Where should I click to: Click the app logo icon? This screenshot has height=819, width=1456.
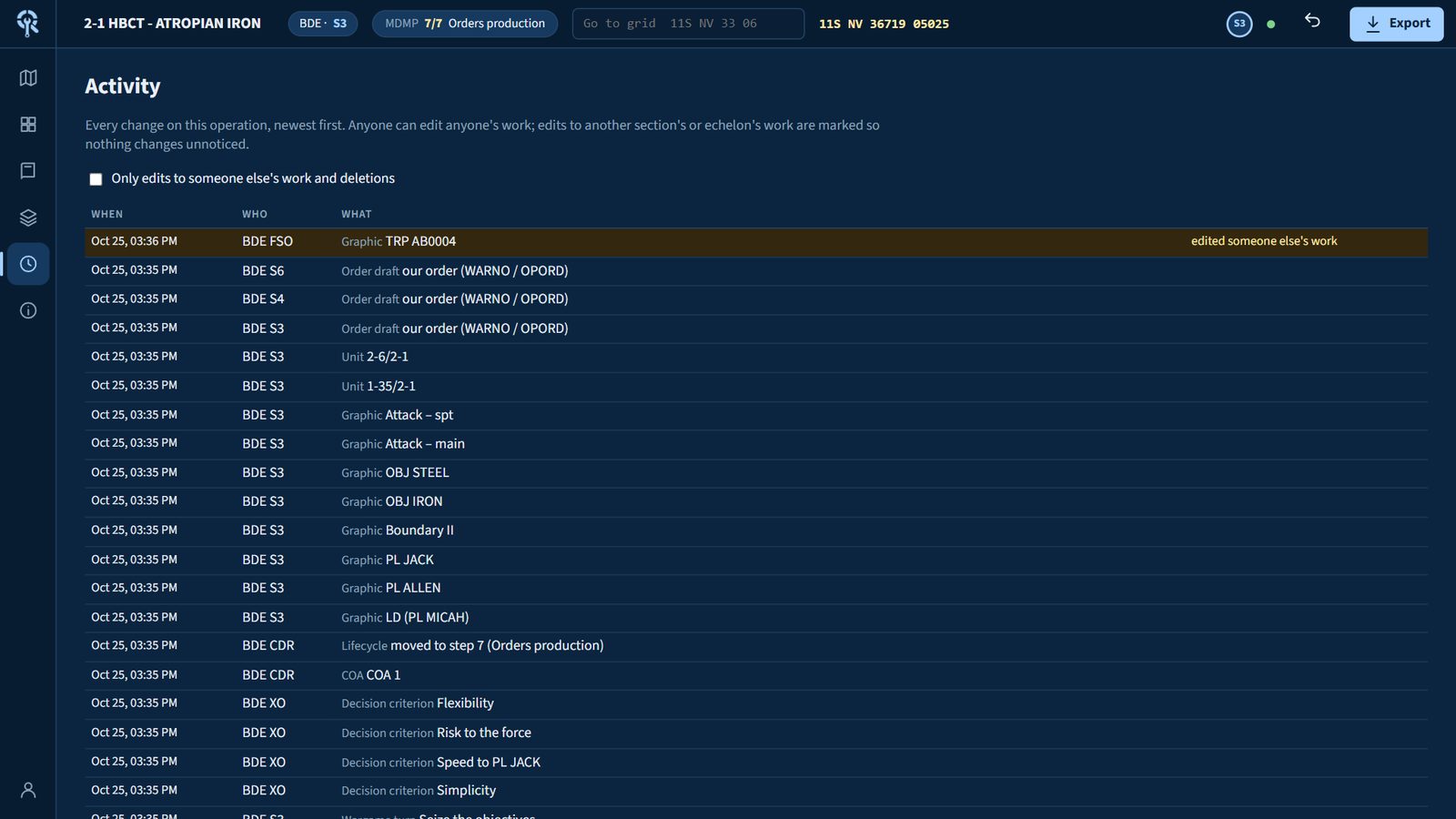[28, 24]
